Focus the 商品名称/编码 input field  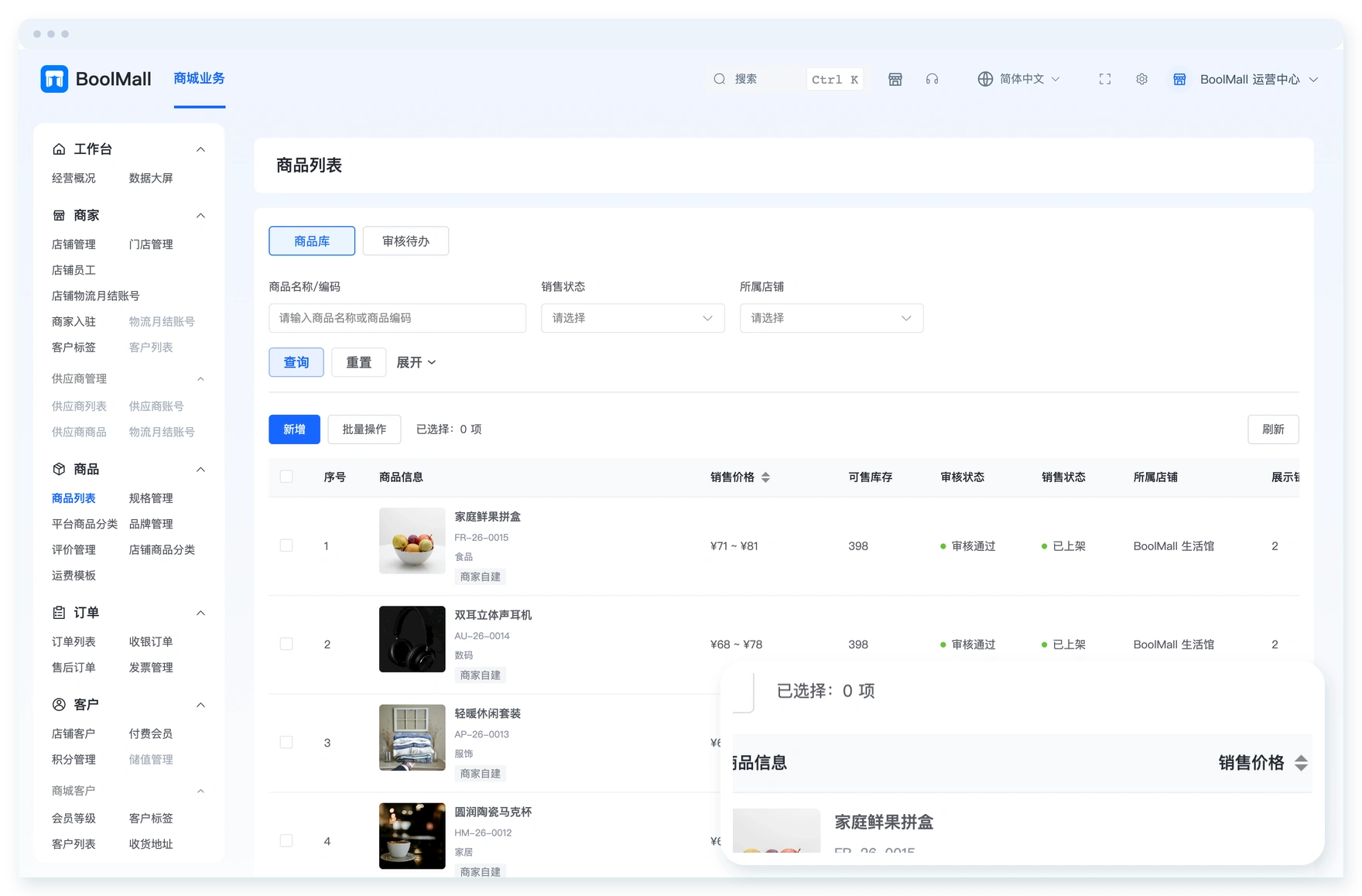[x=398, y=318]
